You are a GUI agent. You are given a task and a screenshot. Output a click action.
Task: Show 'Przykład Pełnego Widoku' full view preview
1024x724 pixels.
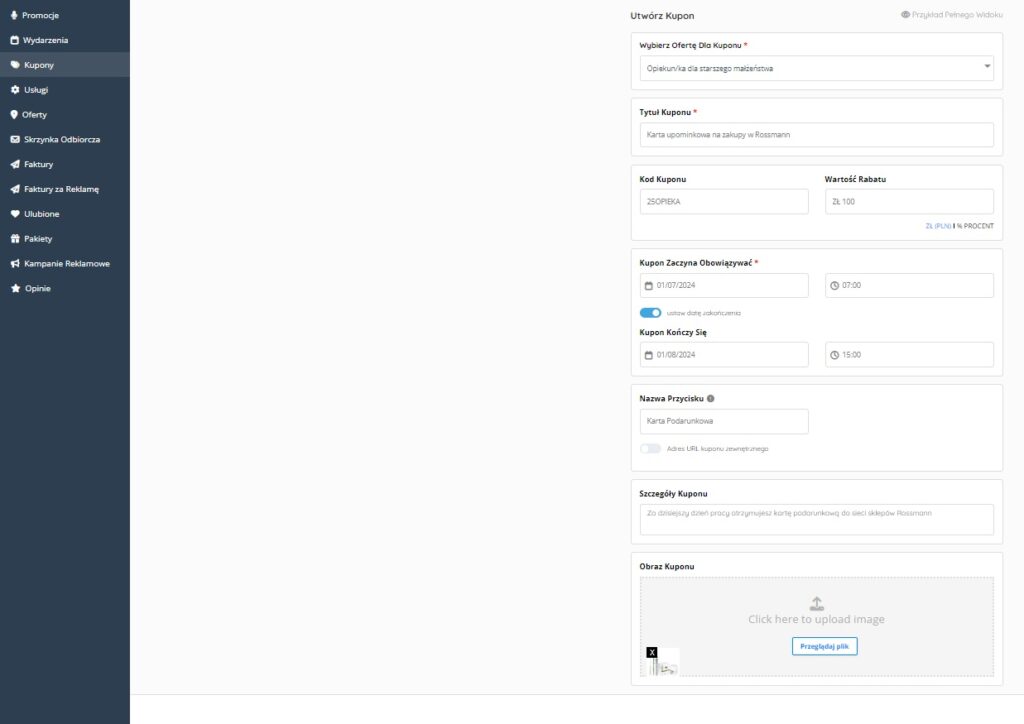pyautogui.click(x=949, y=15)
